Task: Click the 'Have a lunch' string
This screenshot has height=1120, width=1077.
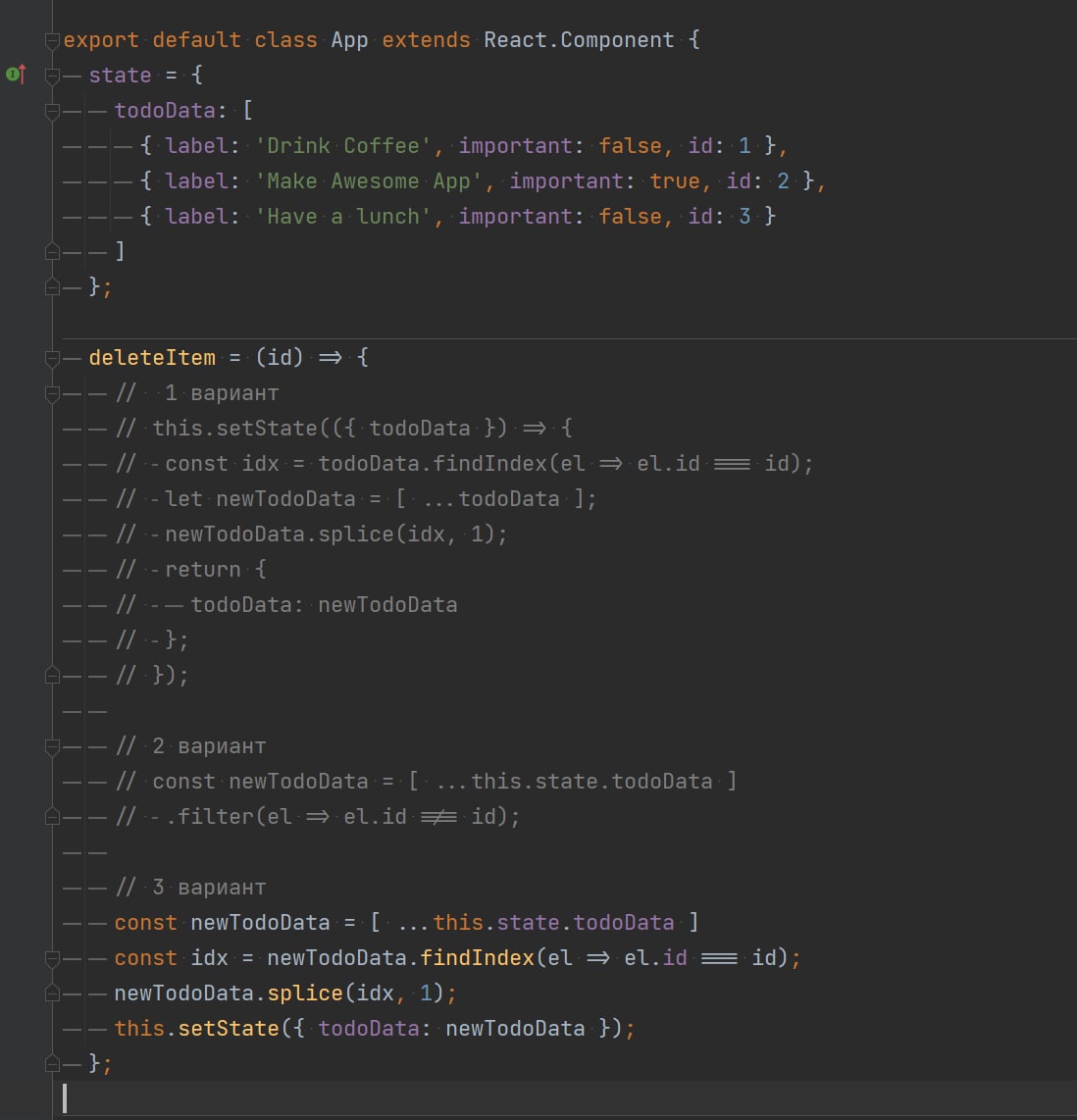Action: tap(343, 217)
